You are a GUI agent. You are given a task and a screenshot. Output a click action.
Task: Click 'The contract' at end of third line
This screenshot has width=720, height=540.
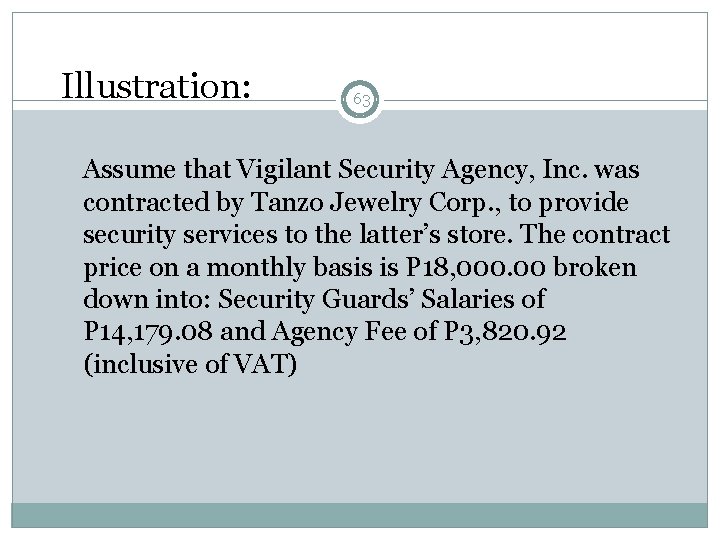point(613,234)
